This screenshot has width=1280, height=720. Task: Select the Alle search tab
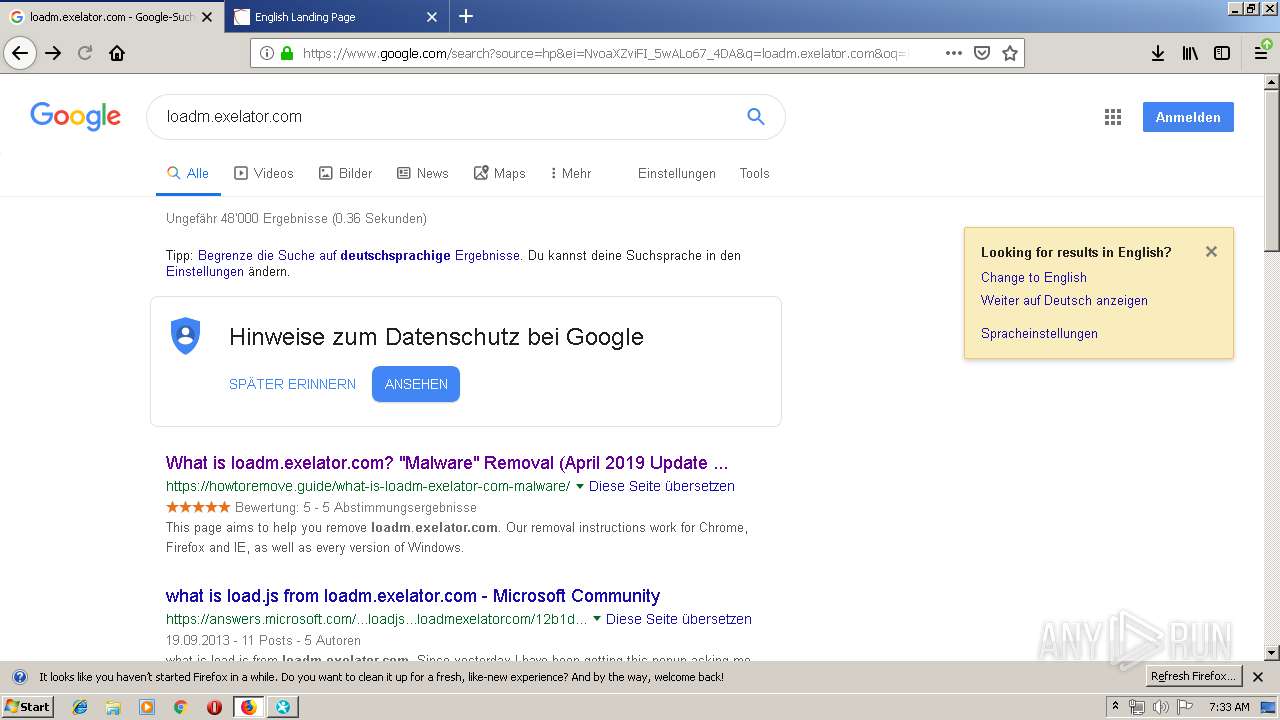pyautogui.click(x=188, y=173)
